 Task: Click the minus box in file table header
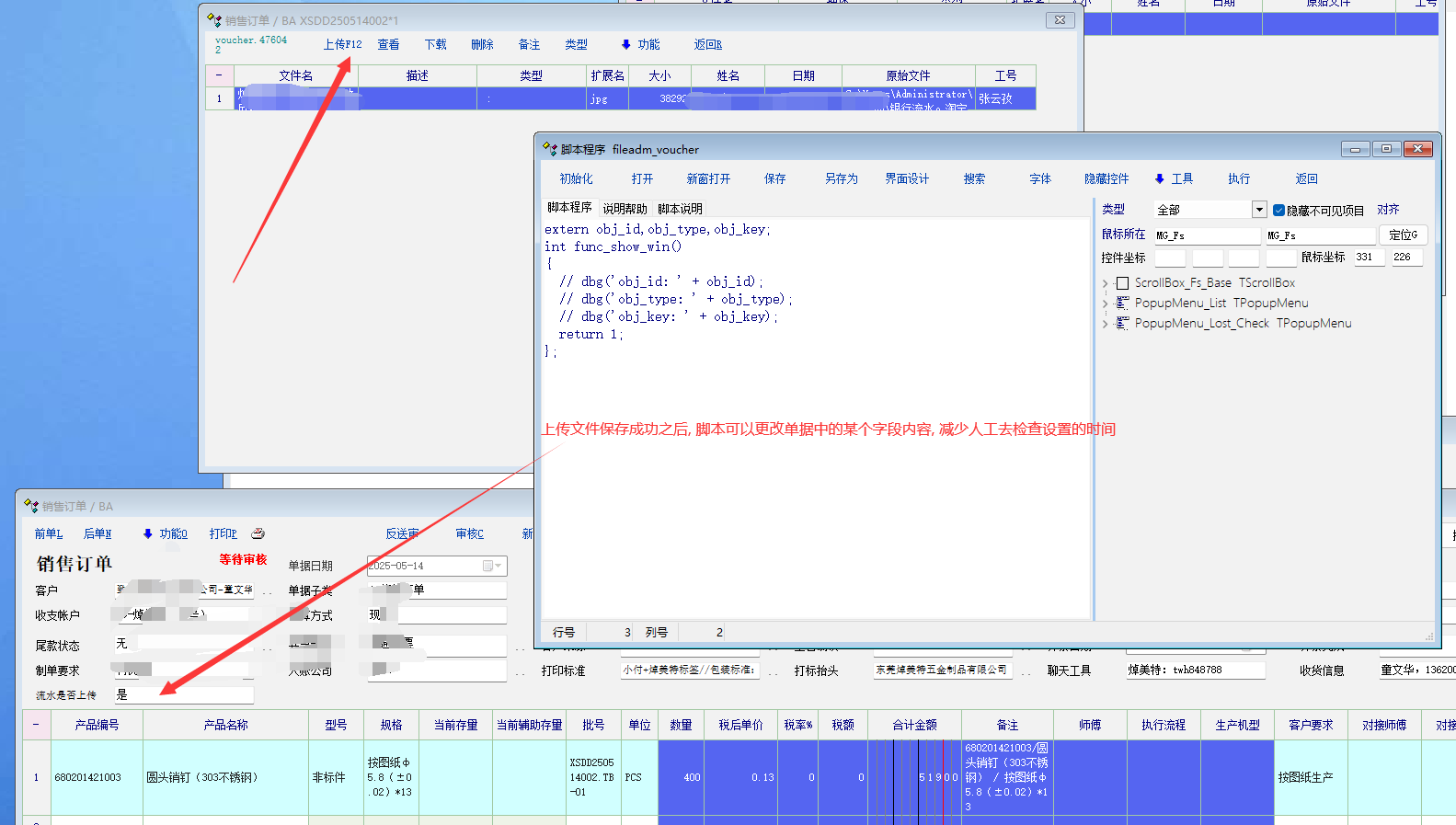tap(219, 75)
